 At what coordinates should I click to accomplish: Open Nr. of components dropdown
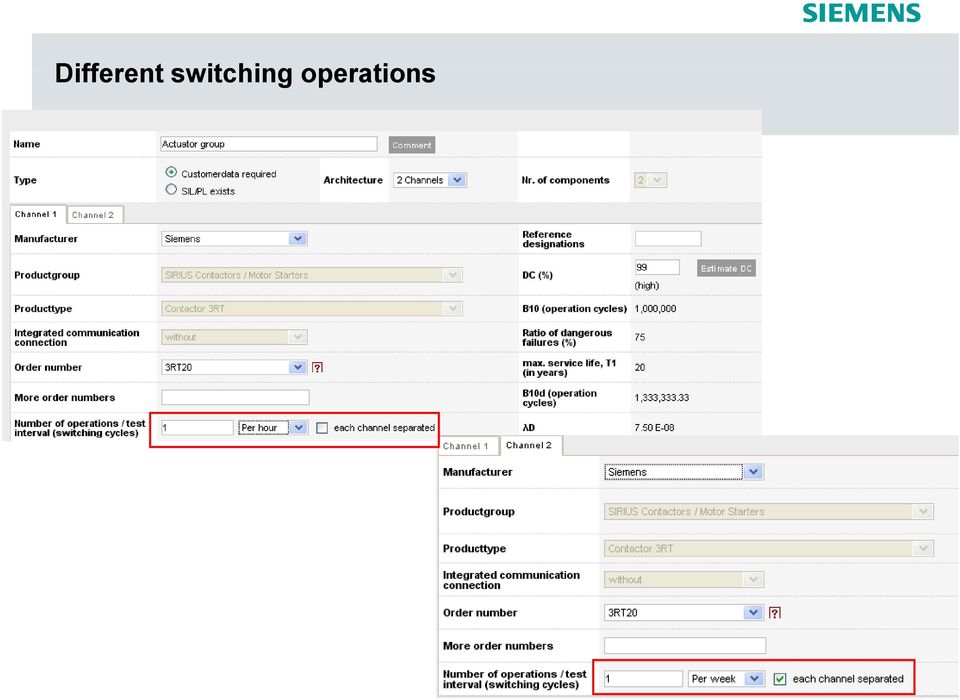[x=650, y=180]
